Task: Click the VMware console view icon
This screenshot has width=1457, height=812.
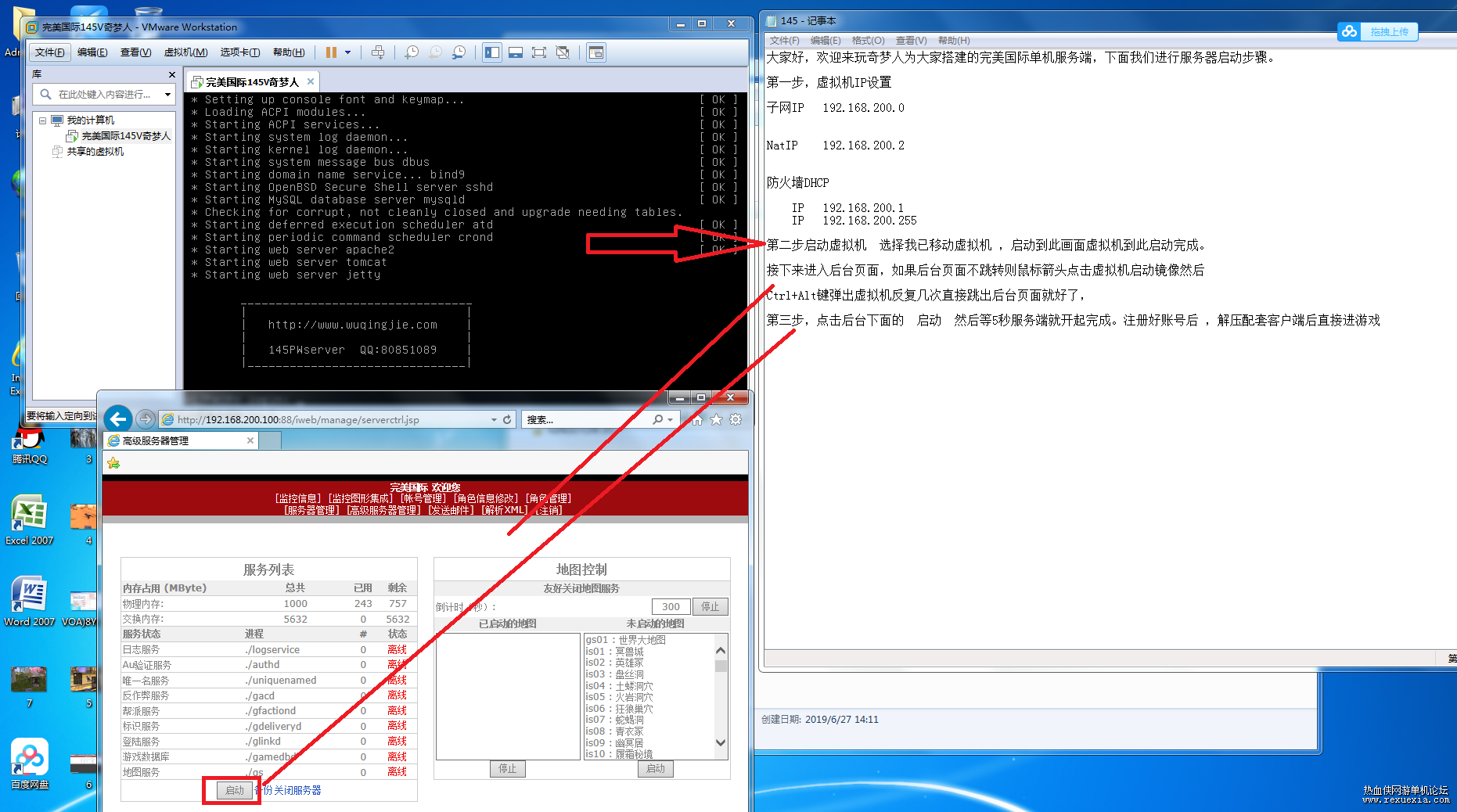Action: [x=596, y=52]
